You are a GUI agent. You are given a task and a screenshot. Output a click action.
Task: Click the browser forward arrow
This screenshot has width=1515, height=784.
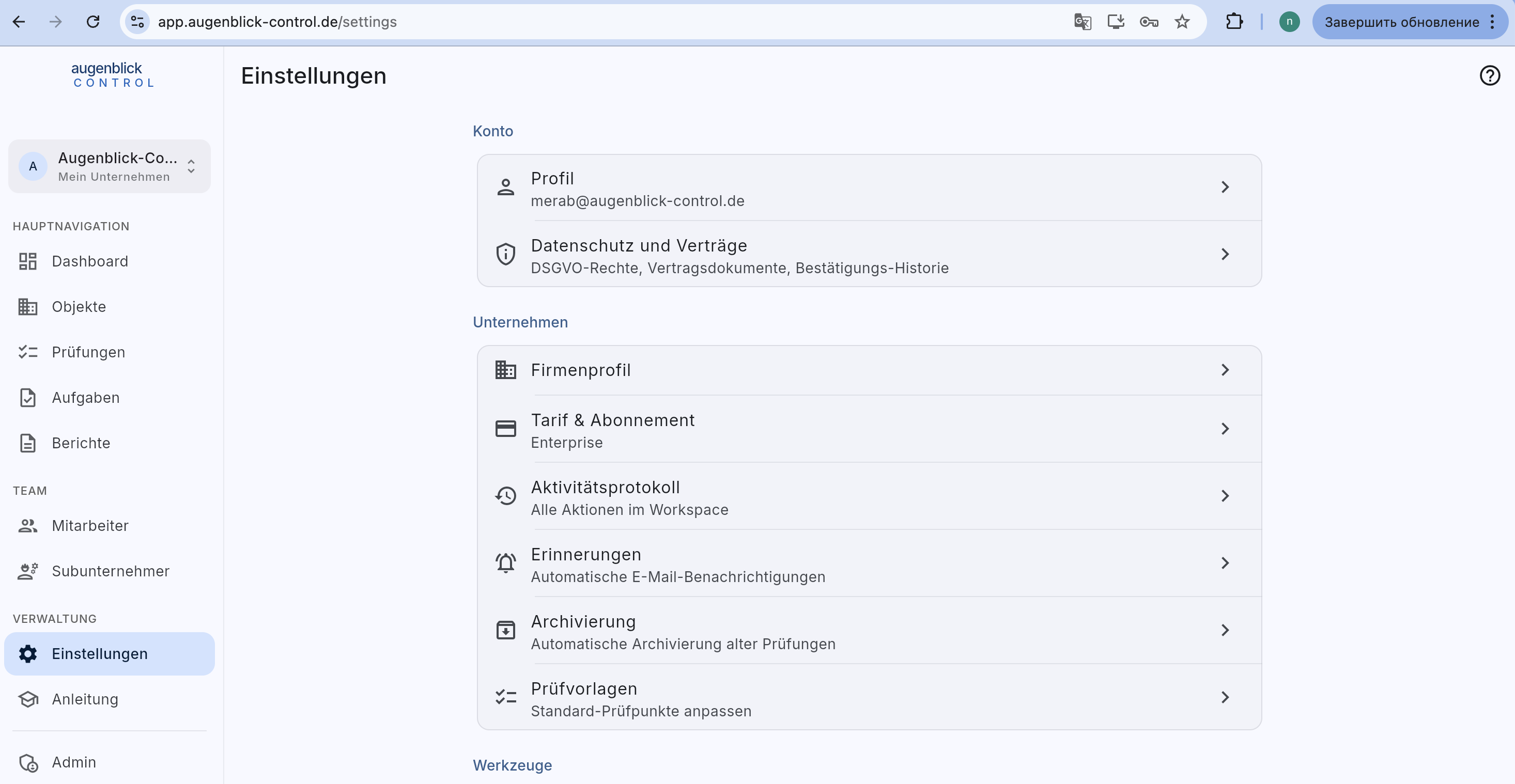[x=55, y=22]
